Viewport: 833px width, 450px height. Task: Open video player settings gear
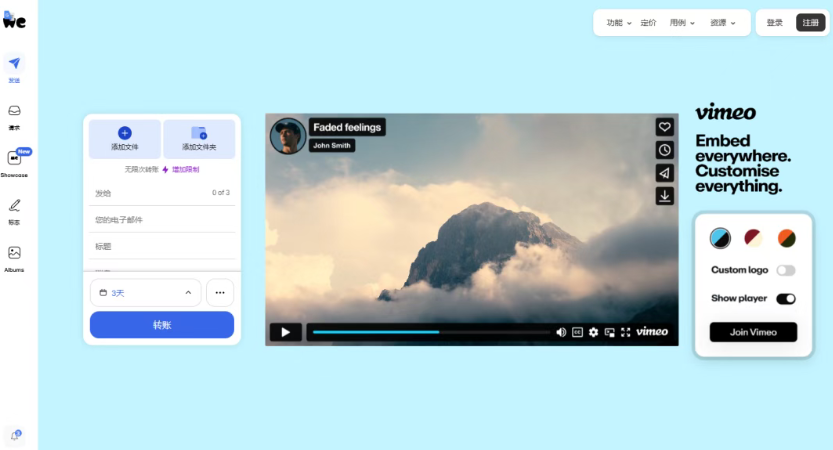coord(593,332)
